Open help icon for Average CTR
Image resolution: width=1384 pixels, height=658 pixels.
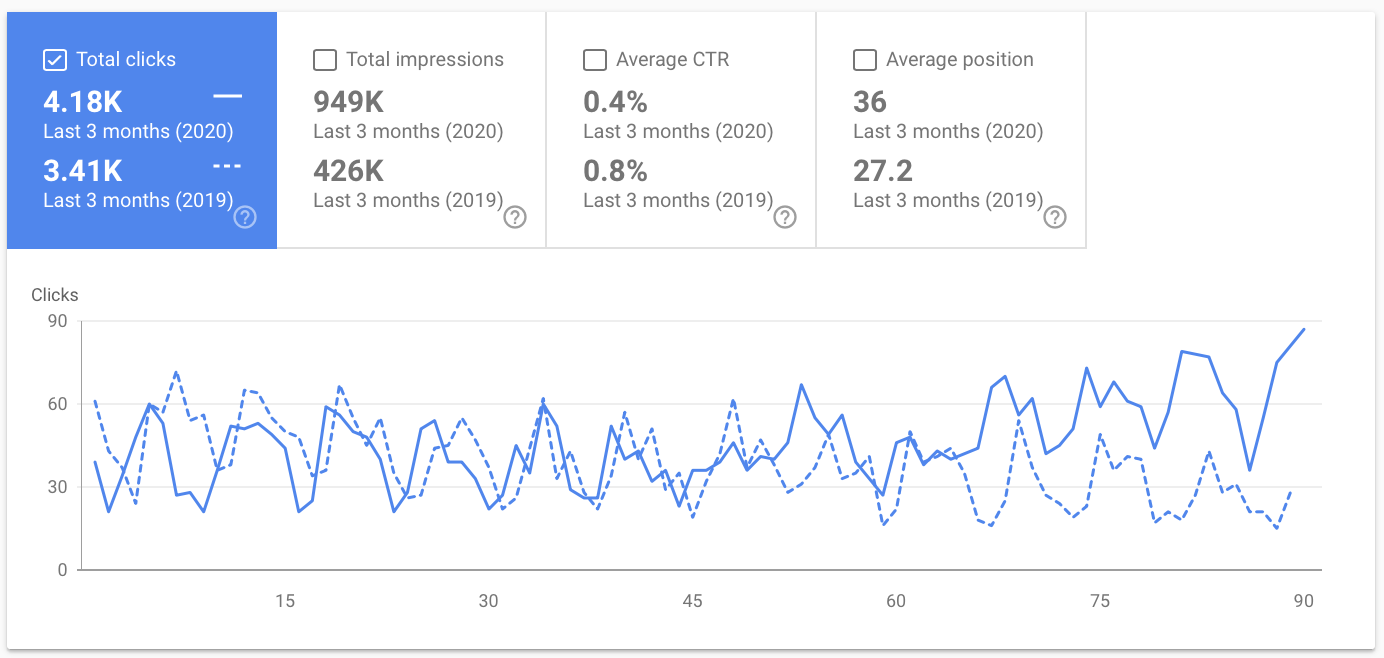click(x=785, y=216)
